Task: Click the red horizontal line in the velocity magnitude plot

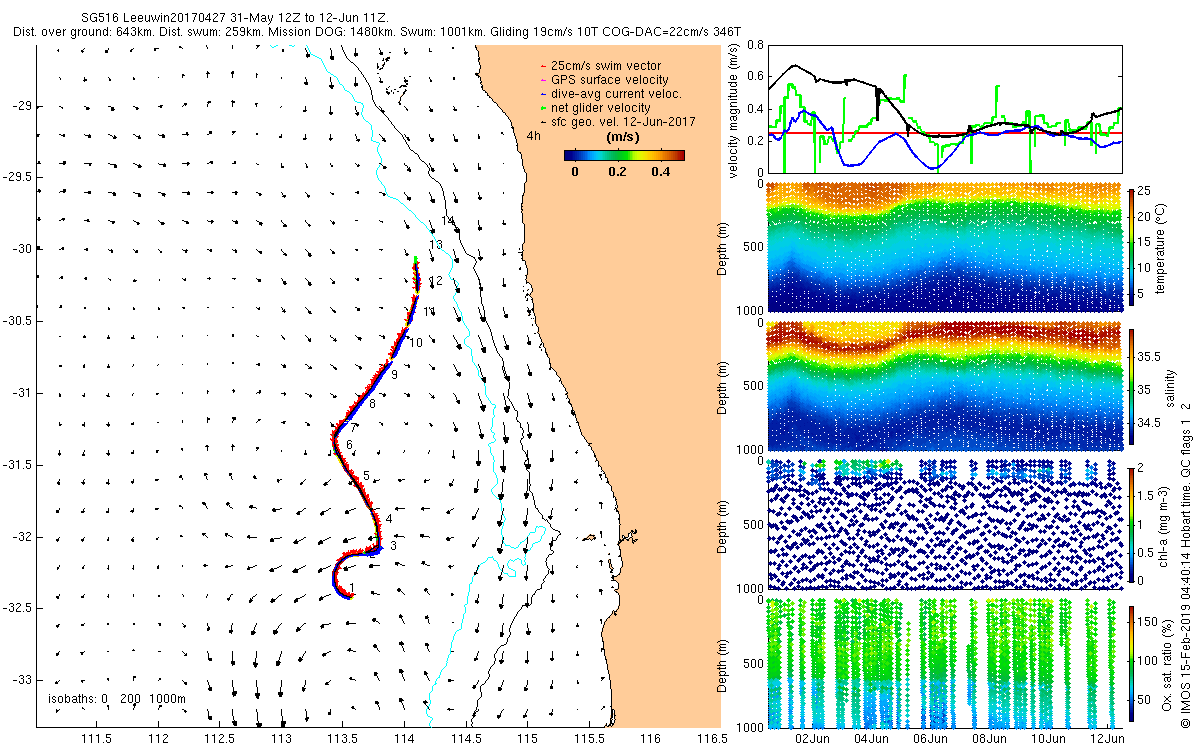Action: (x=945, y=133)
